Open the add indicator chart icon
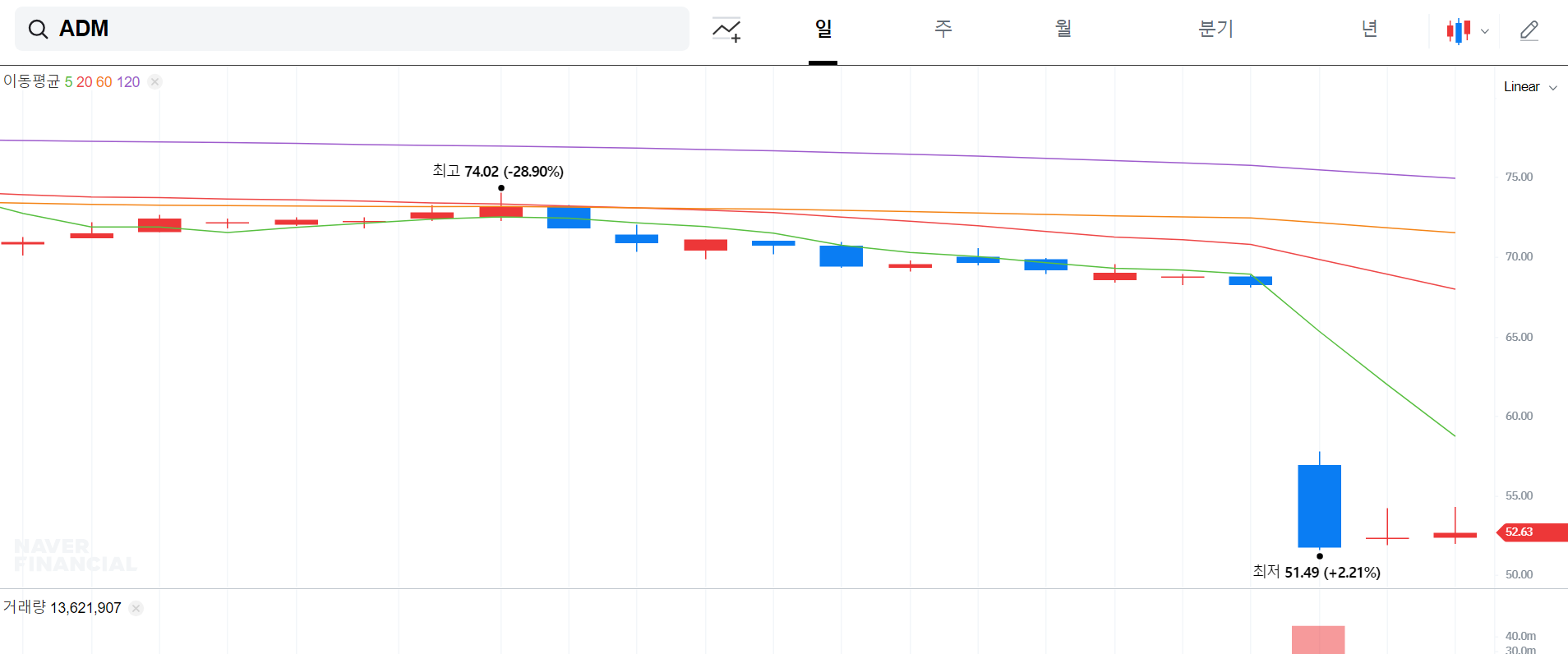This screenshot has width=1568, height=654. [x=726, y=30]
